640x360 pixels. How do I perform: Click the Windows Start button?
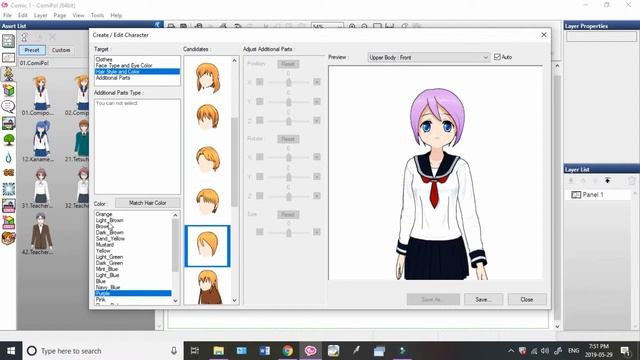pyautogui.click(x=11, y=351)
